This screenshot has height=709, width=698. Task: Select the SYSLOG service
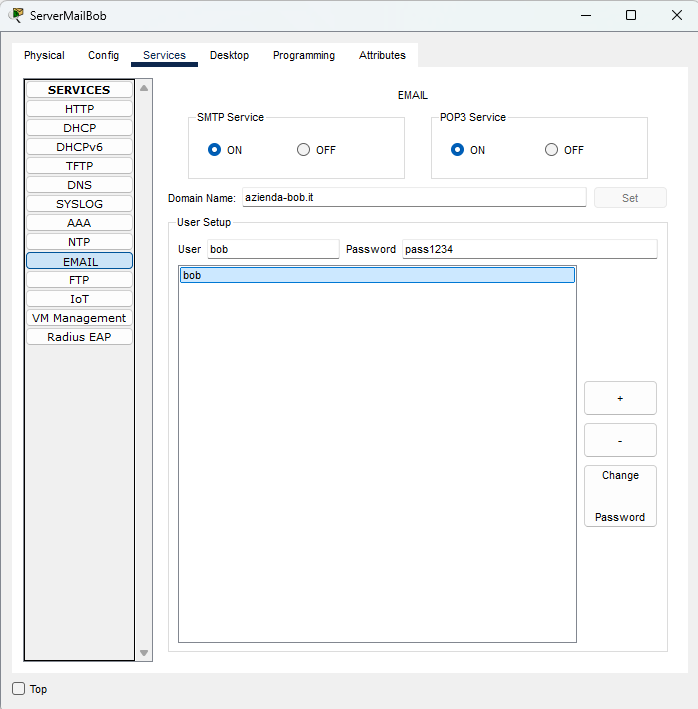pyautogui.click(x=80, y=204)
